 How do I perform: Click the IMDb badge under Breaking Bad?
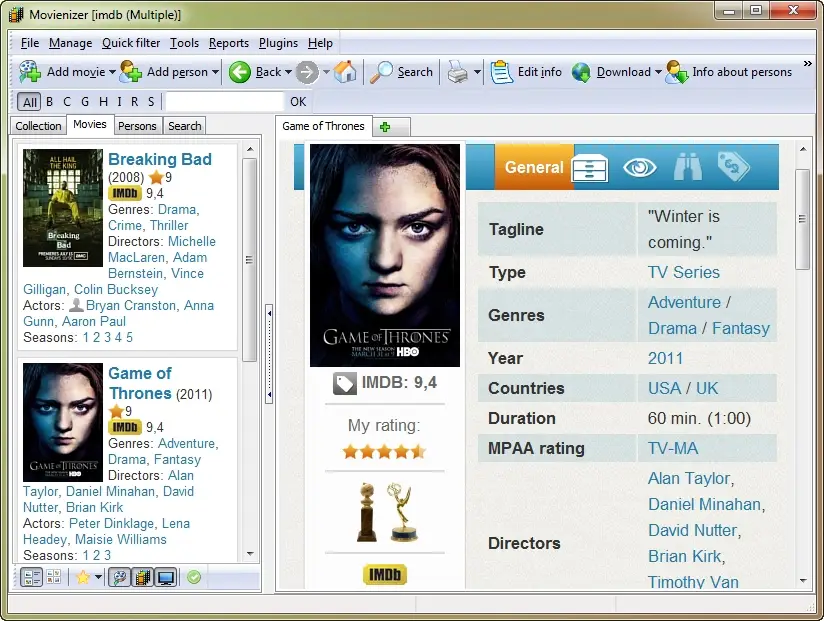coord(125,193)
